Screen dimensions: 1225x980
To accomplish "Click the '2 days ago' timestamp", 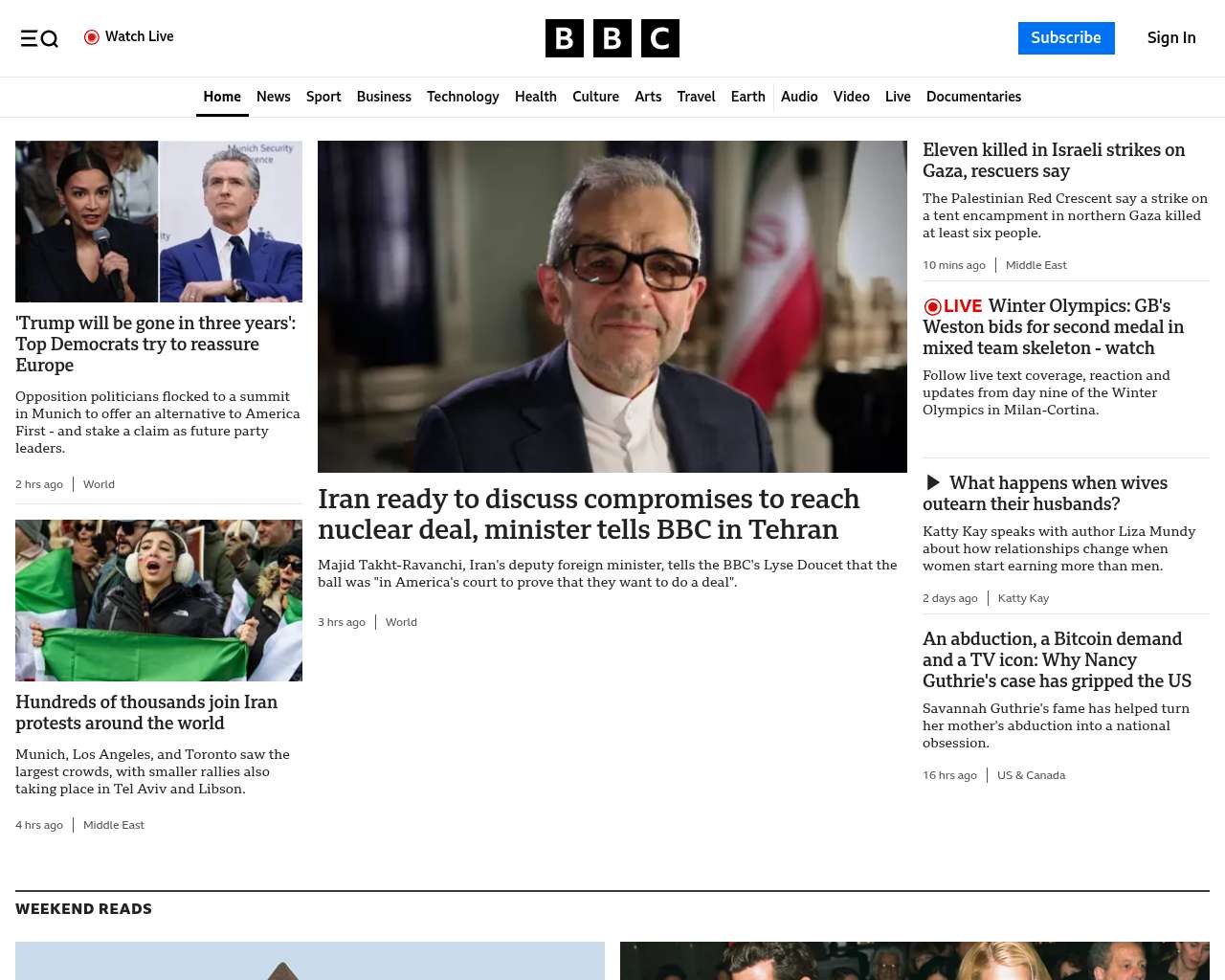I will (x=950, y=598).
